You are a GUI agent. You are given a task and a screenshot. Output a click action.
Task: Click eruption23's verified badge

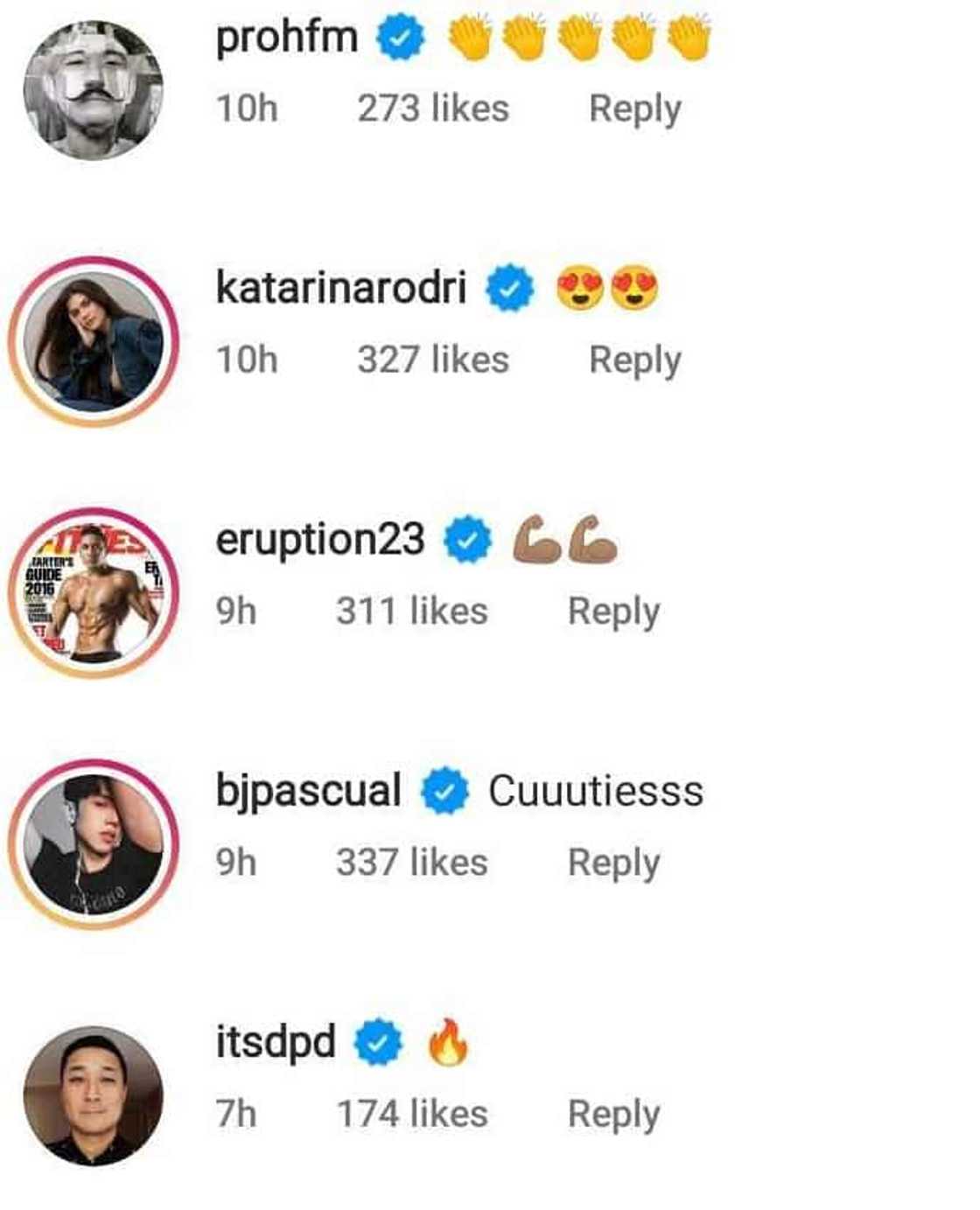465,539
